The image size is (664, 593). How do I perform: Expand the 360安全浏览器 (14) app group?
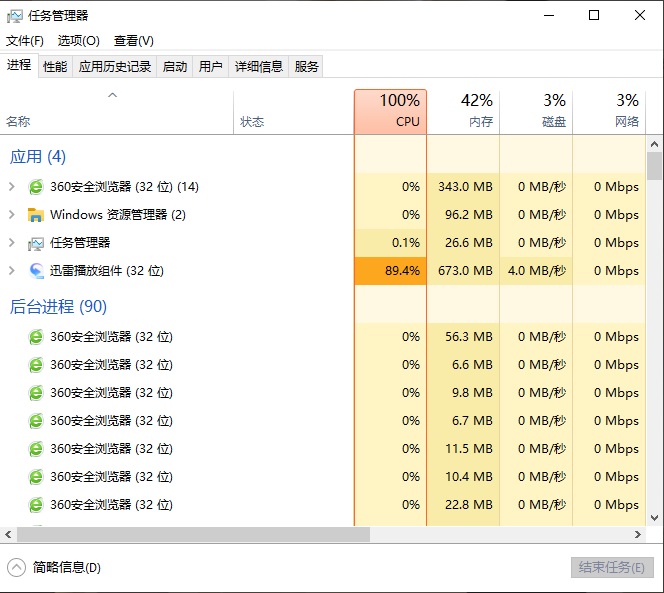point(12,187)
